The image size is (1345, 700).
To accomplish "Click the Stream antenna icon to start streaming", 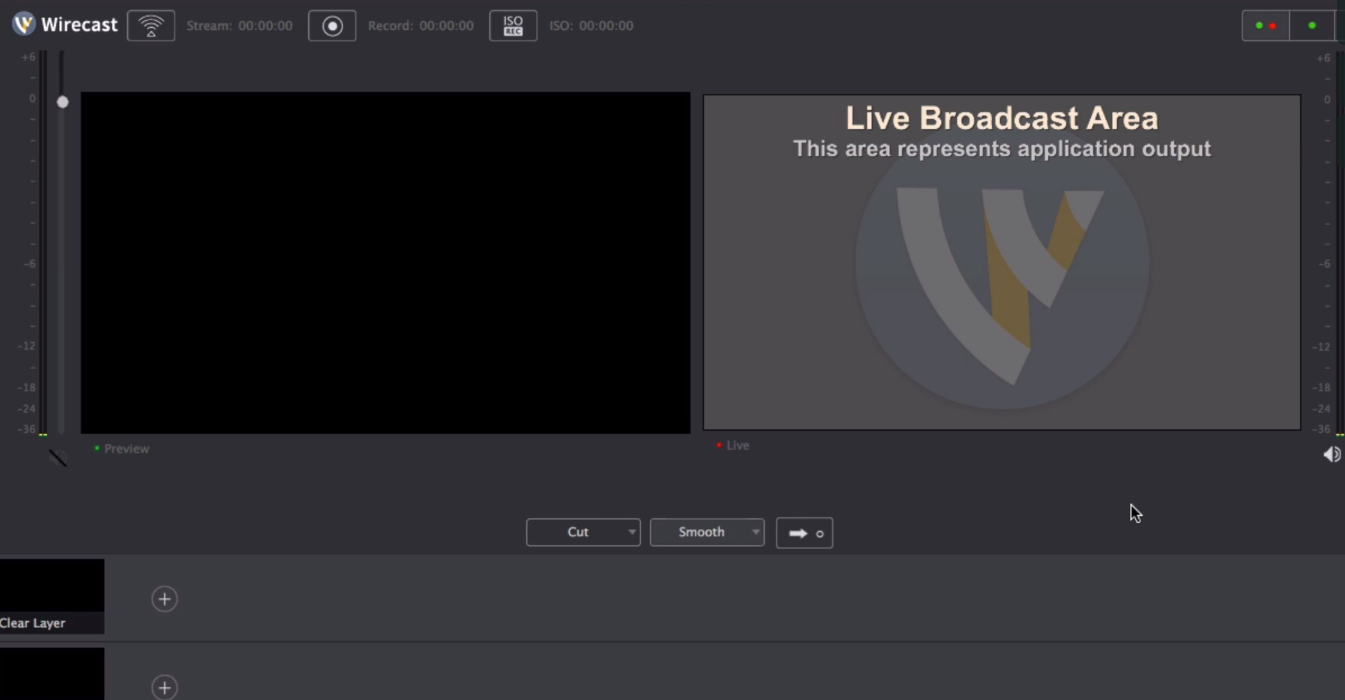I will pyautogui.click(x=150, y=25).
